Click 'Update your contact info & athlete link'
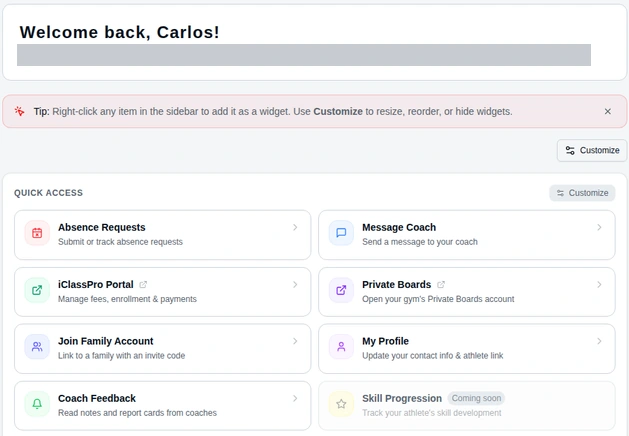Viewport: 629px width, 436px height. [432, 356]
